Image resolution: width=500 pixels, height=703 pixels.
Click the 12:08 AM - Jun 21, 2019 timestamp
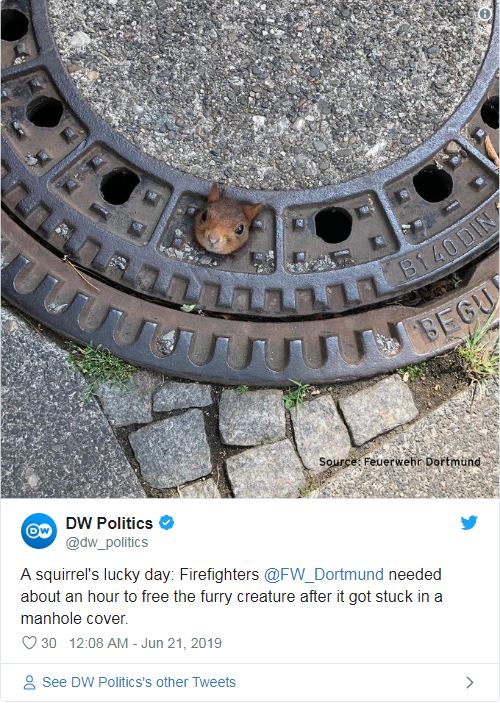145,643
